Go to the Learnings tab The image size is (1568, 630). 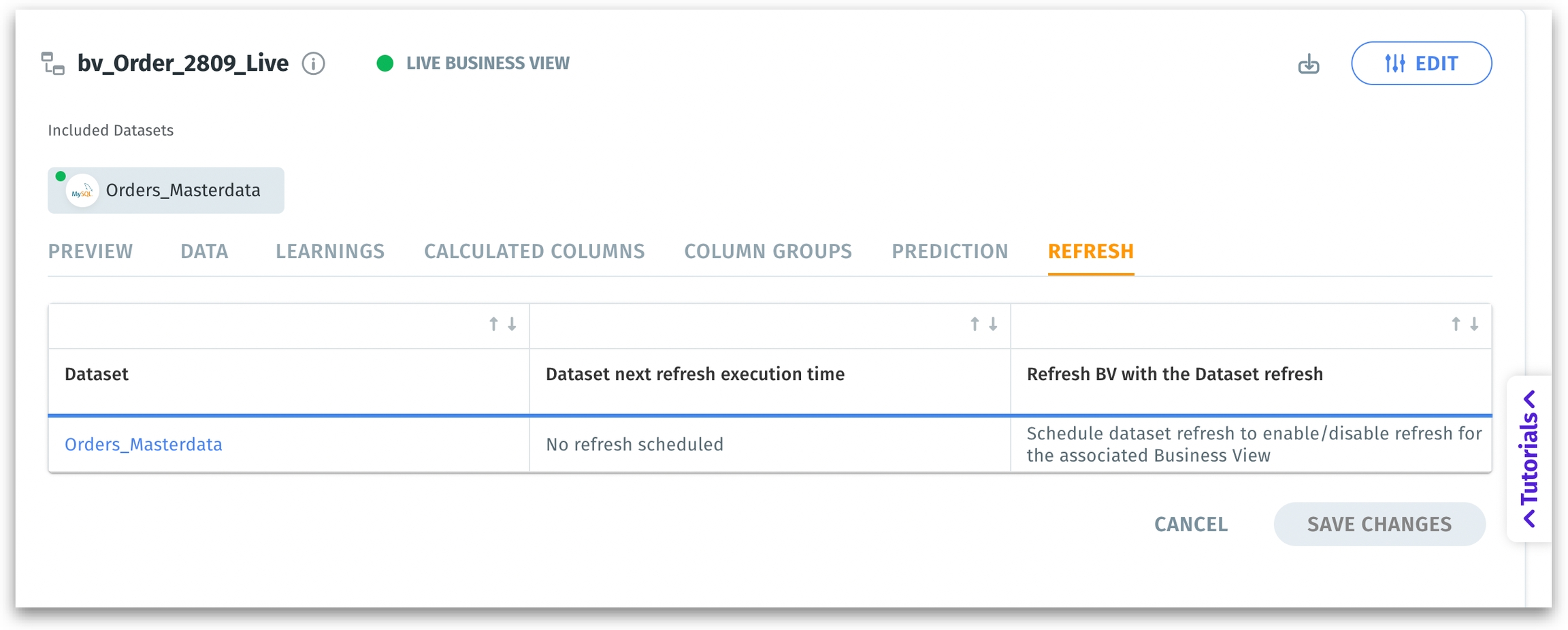(329, 251)
